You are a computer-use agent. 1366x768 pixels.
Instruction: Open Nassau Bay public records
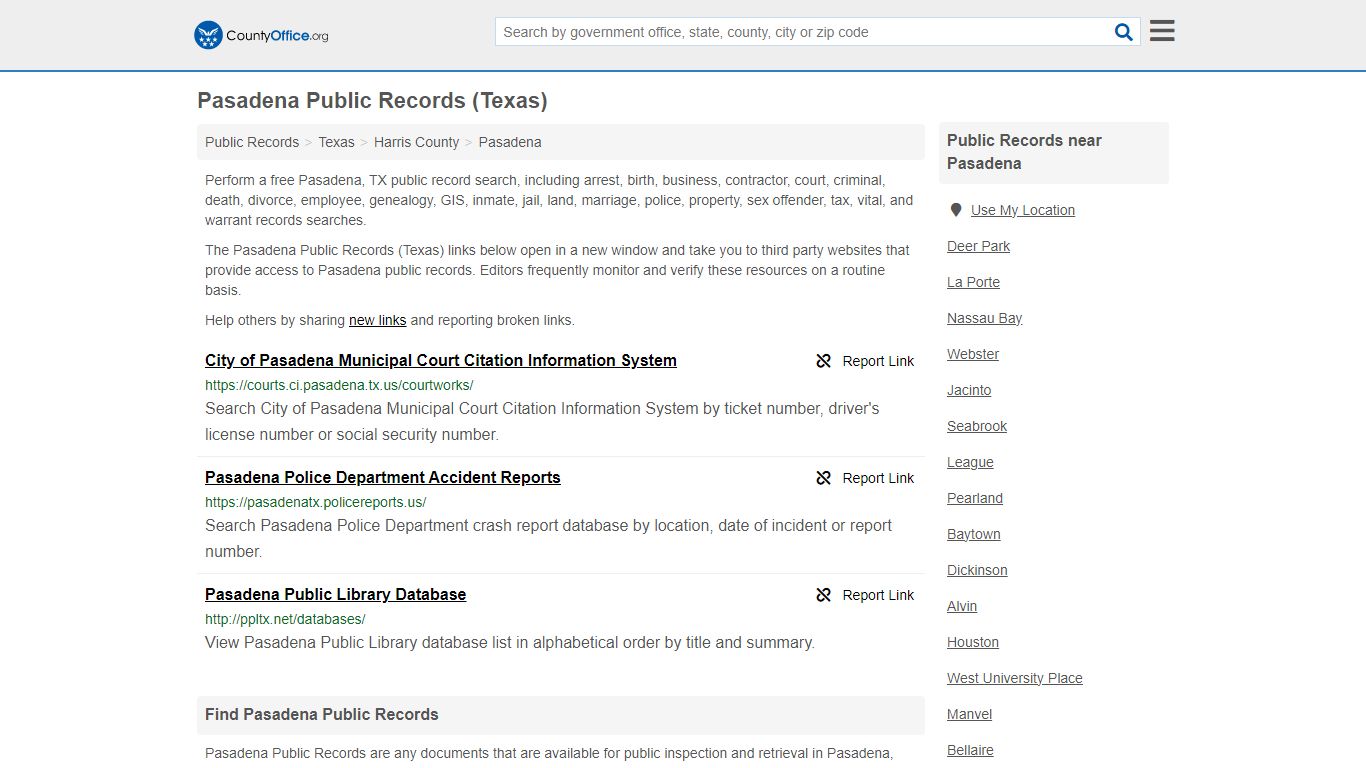click(984, 318)
